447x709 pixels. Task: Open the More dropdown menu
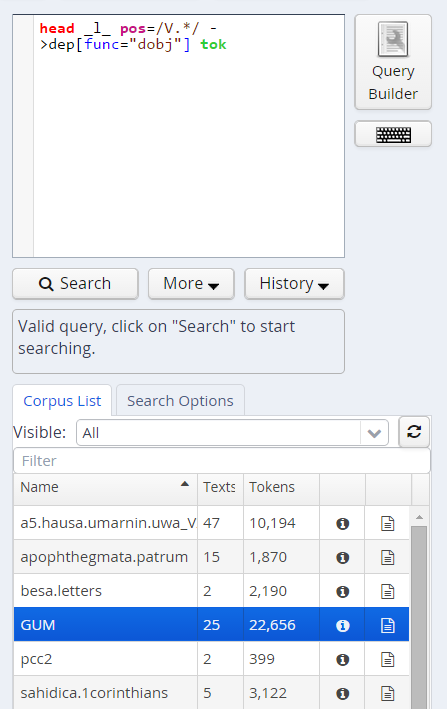tap(191, 284)
